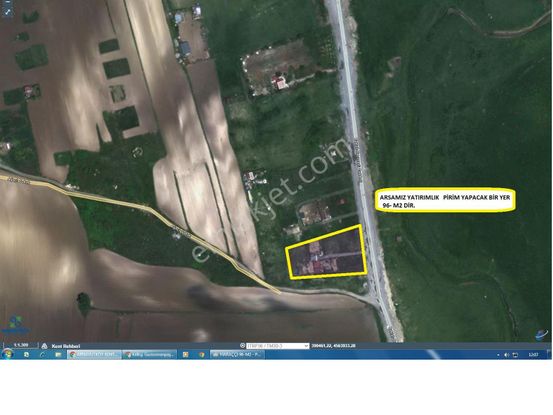Click the fullscreen expand icon at map top-left
Screen dimensions: 553x415
click(x=7, y=12)
